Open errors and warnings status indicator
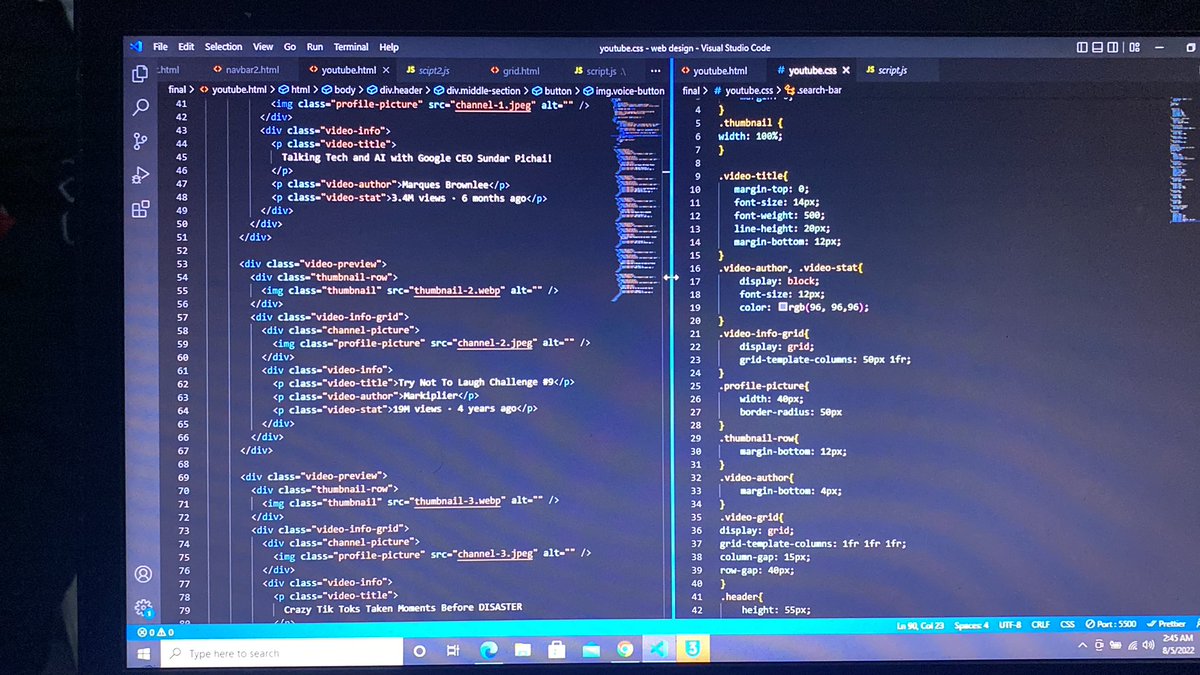The height and width of the screenshot is (675, 1200). point(156,632)
